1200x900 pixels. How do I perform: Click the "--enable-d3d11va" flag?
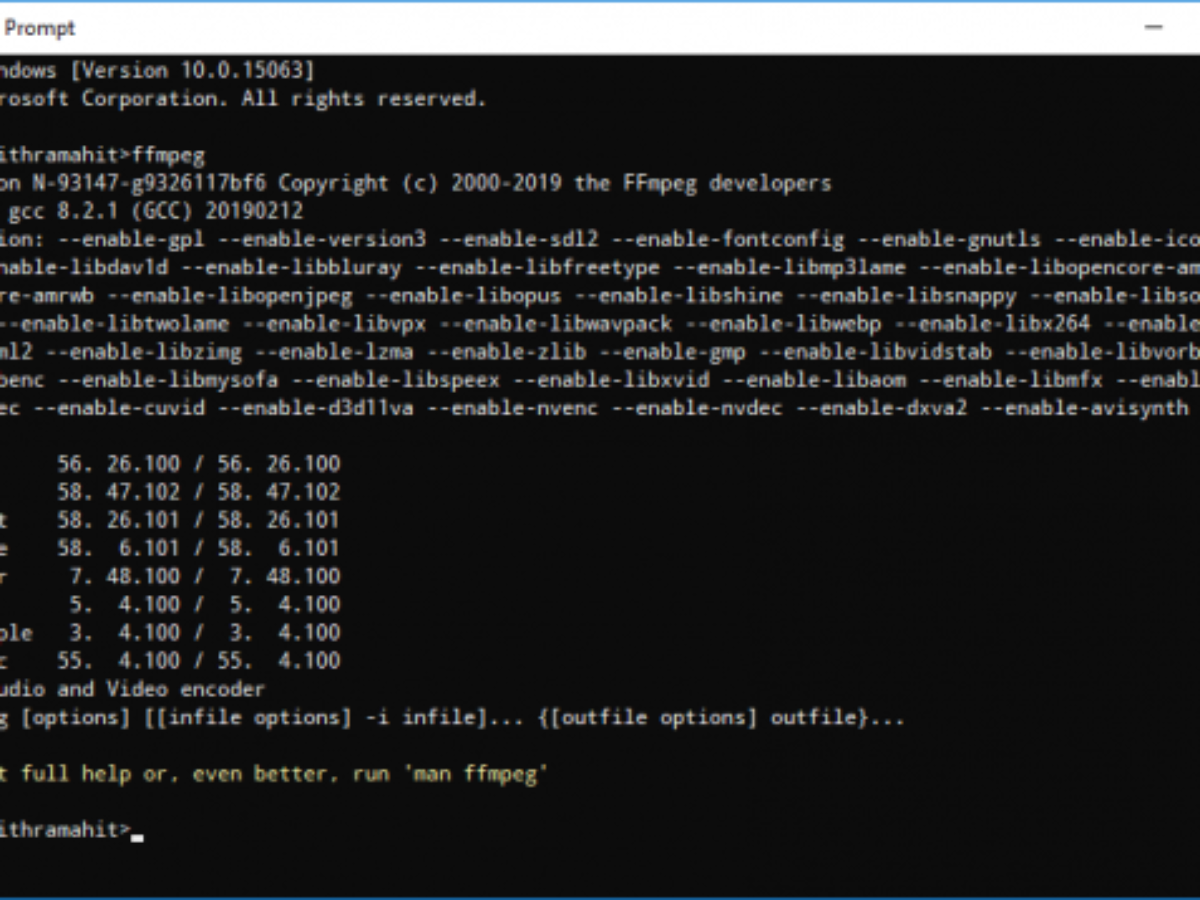click(315, 408)
